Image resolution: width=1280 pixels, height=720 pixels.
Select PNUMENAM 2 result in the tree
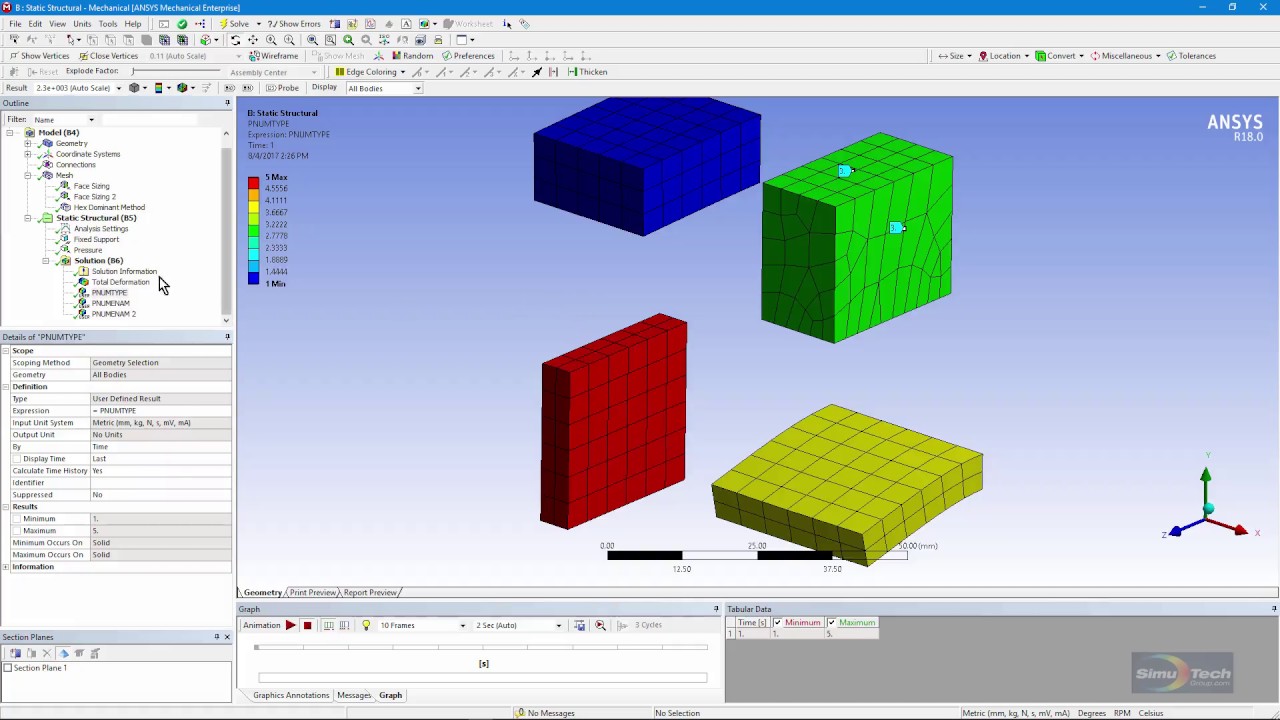point(113,314)
